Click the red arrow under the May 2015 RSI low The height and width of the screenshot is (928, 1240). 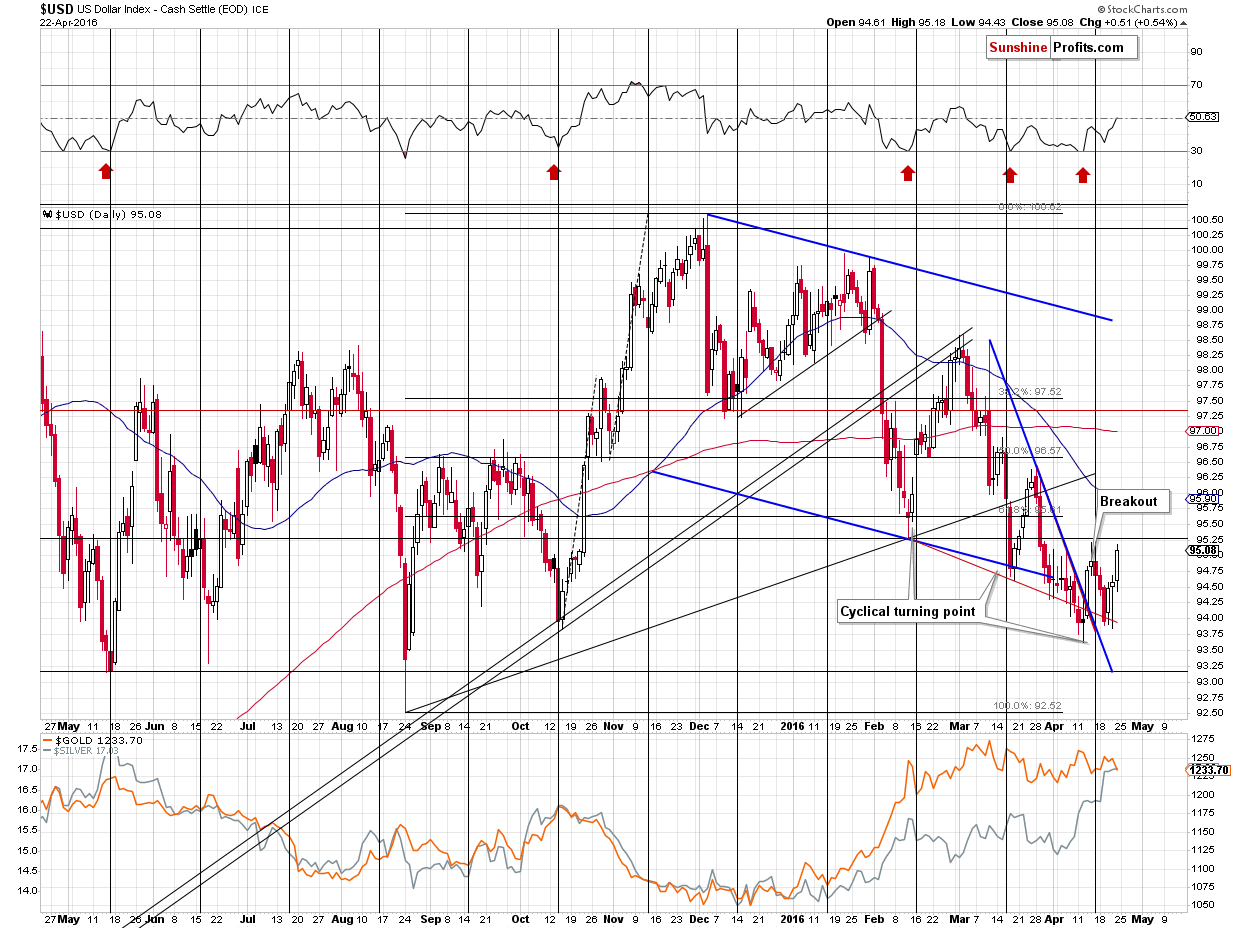[x=106, y=173]
